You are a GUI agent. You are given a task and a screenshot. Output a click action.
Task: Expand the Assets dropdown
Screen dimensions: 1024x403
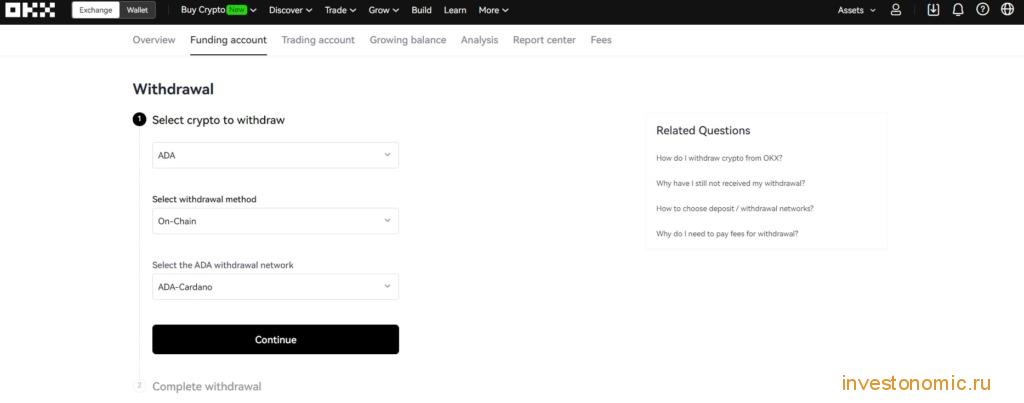click(857, 10)
